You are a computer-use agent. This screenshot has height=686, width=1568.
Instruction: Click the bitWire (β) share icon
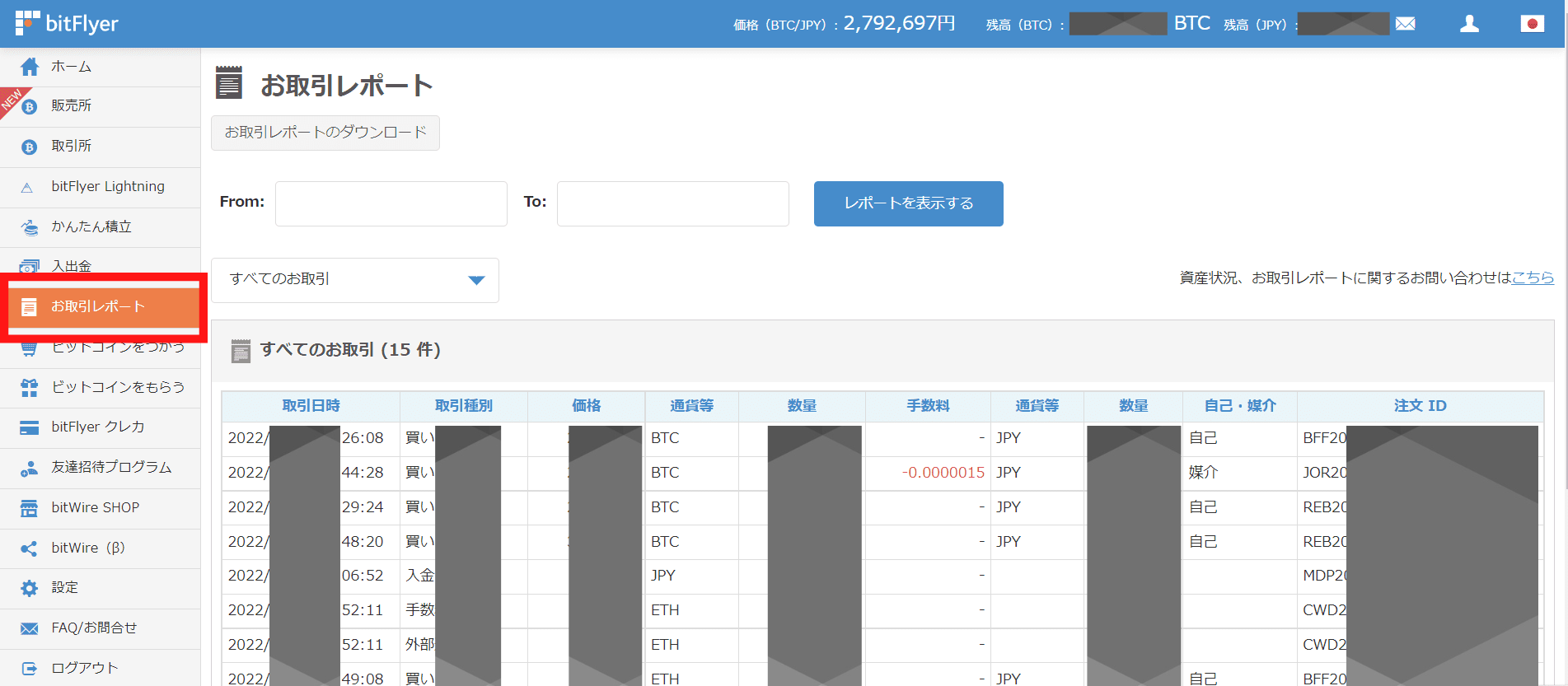tap(29, 548)
